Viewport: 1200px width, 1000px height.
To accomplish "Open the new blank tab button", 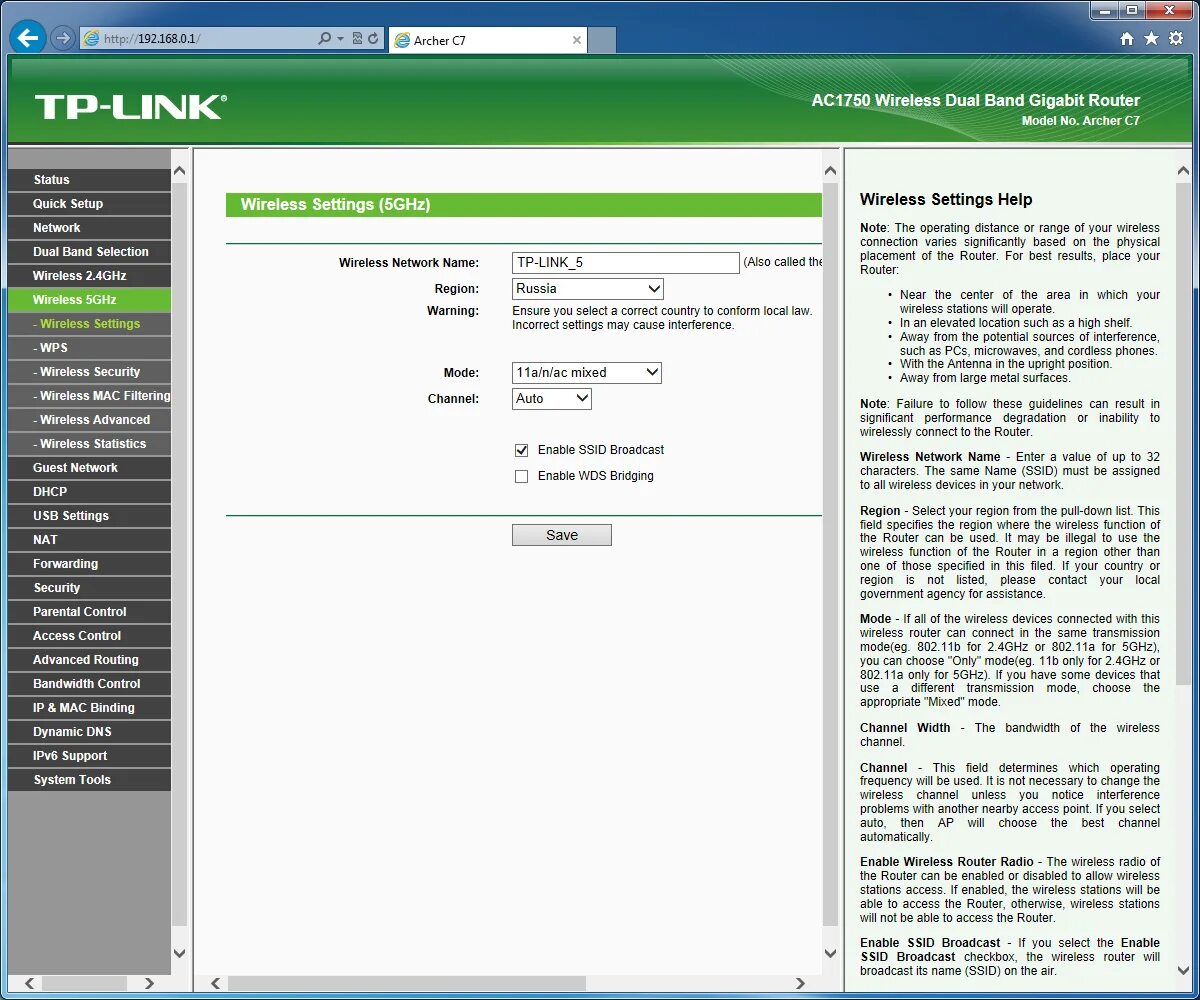I will [602, 40].
